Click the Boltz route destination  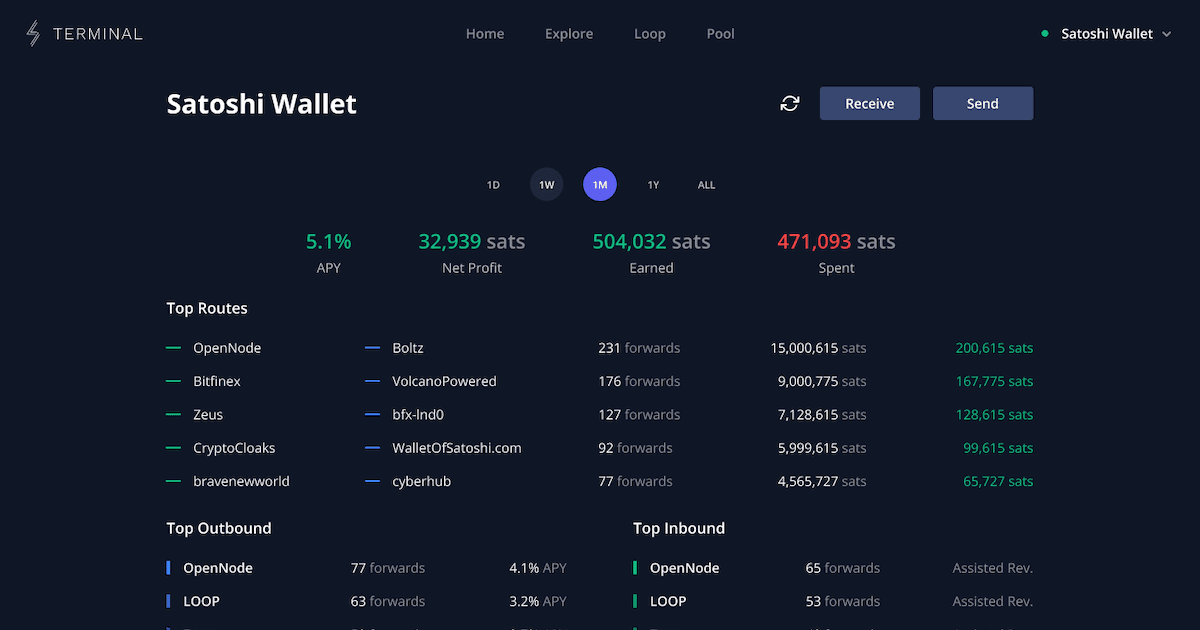[408, 348]
